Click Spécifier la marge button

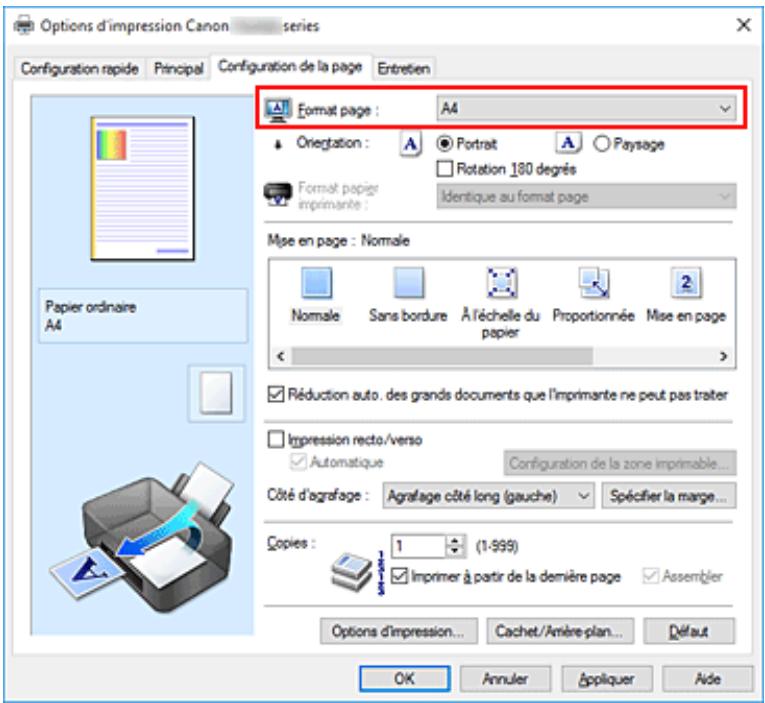point(669,496)
